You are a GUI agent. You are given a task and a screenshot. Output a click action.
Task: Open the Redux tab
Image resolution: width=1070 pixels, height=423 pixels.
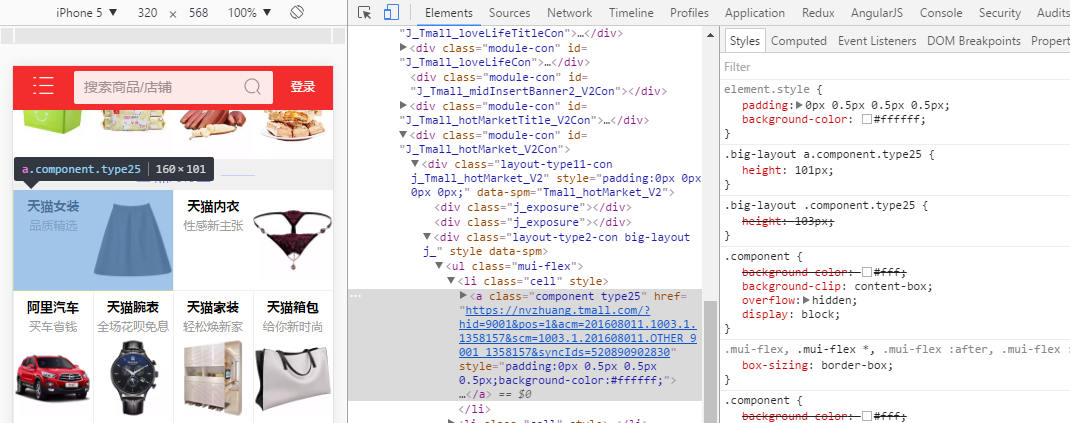click(818, 12)
